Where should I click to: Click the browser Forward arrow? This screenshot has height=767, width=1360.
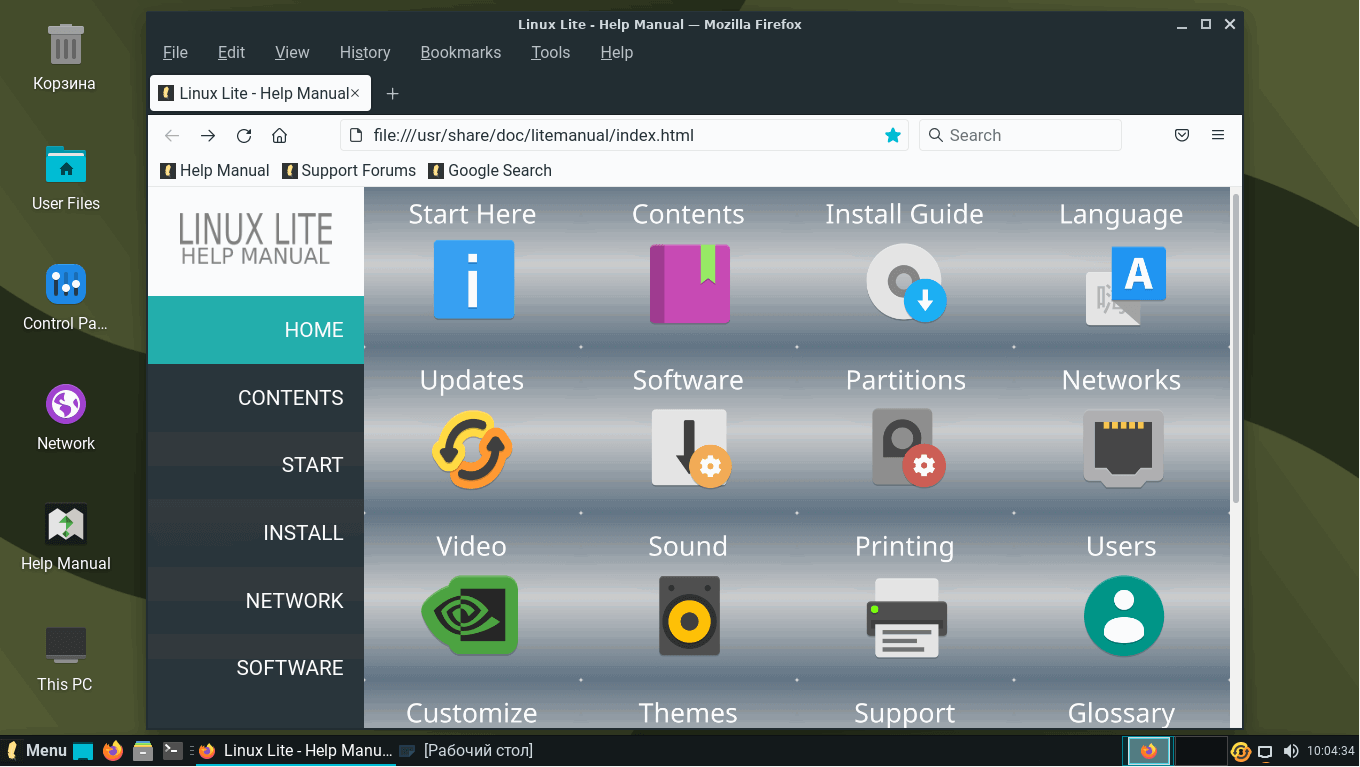pos(208,135)
